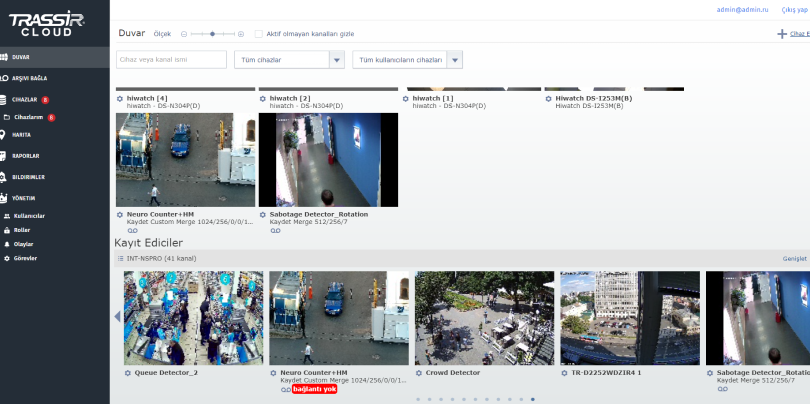Open Queue Detector_2 supermarket camera thumbnail

193,318
